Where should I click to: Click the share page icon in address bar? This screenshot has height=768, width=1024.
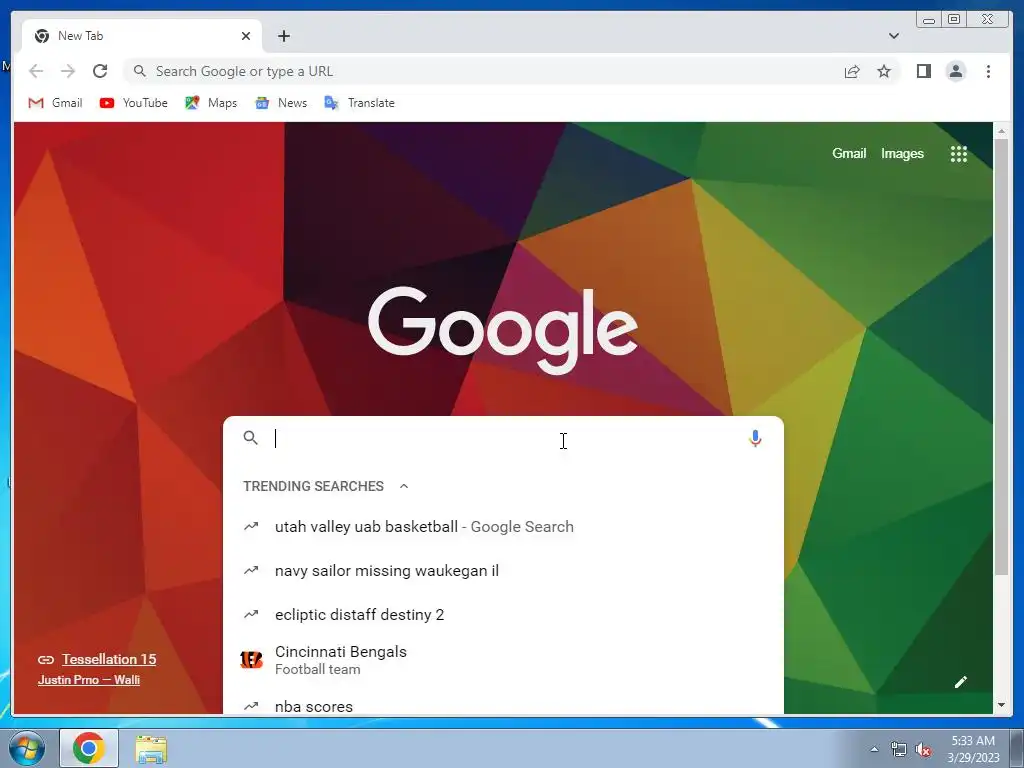point(852,71)
